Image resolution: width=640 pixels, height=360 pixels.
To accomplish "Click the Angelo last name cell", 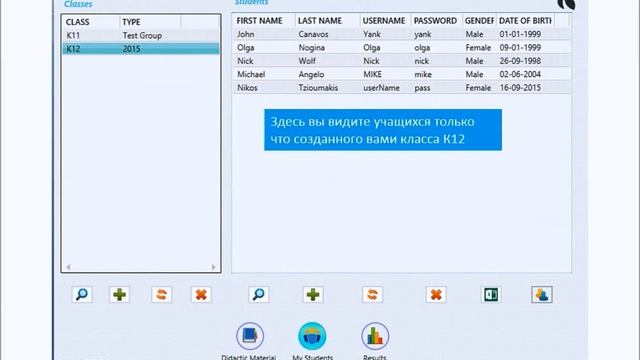I will pos(311,74).
